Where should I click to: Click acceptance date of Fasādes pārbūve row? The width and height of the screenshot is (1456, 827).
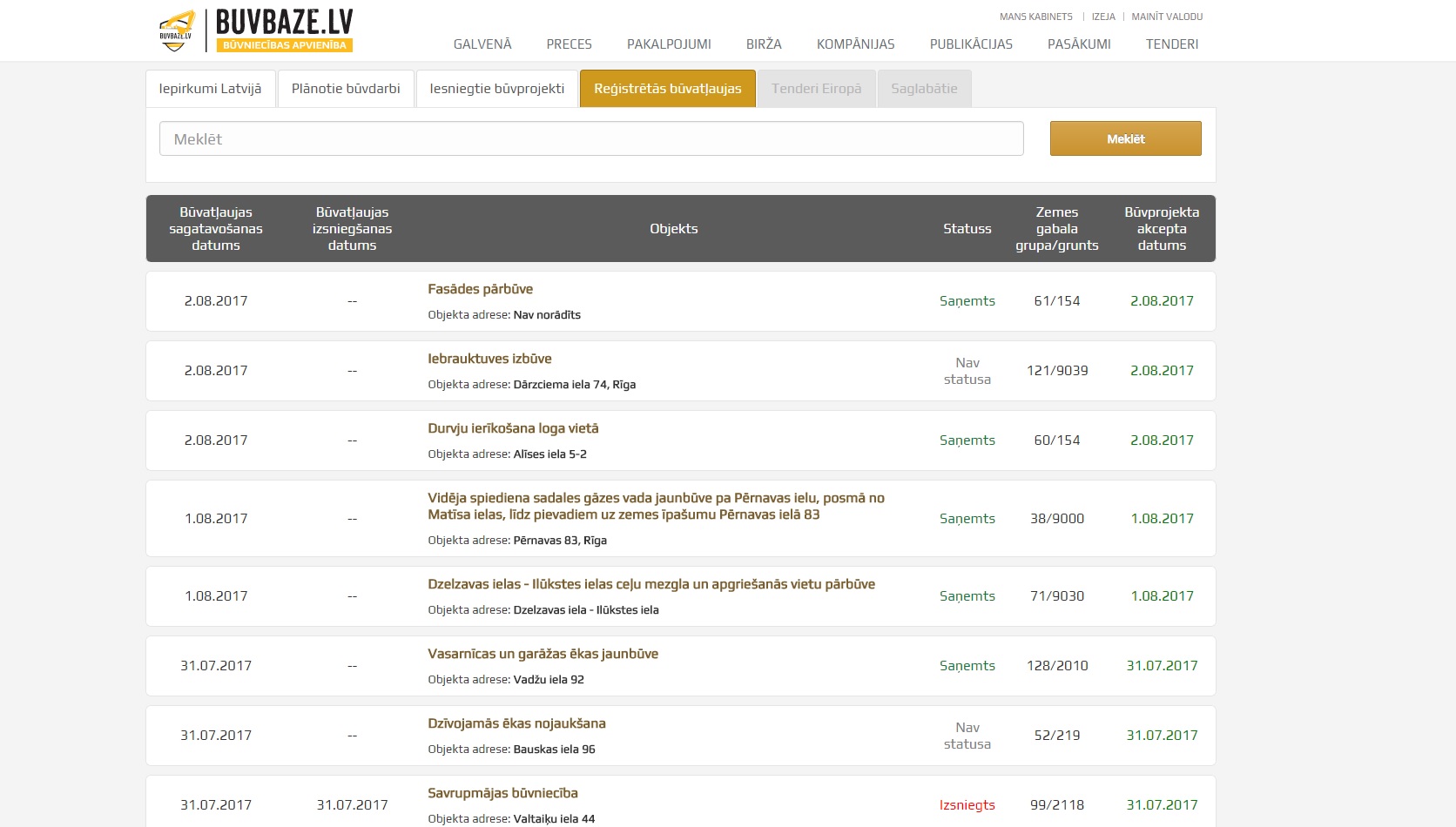pyautogui.click(x=1162, y=301)
